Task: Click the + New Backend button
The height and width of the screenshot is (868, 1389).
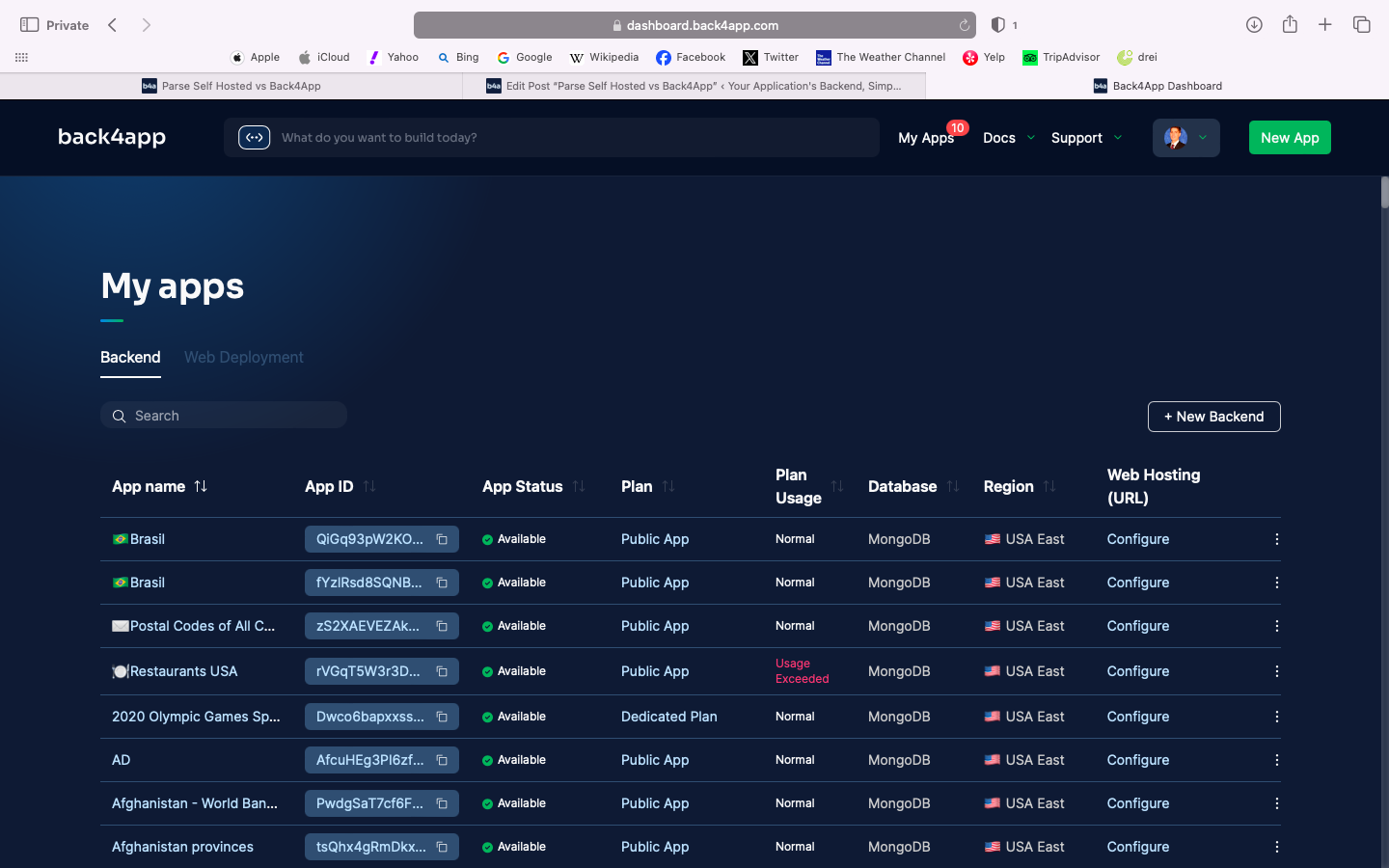Action: pos(1213,417)
